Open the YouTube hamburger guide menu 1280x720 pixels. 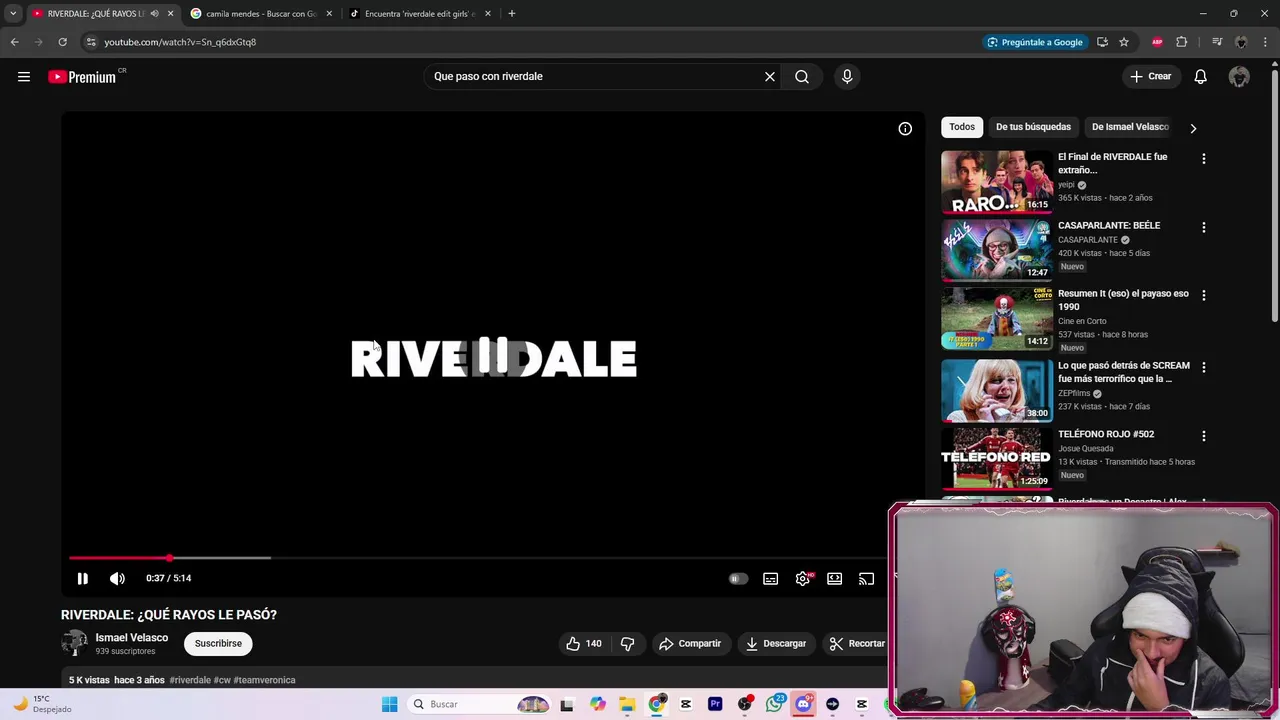(x=24, y=77)
